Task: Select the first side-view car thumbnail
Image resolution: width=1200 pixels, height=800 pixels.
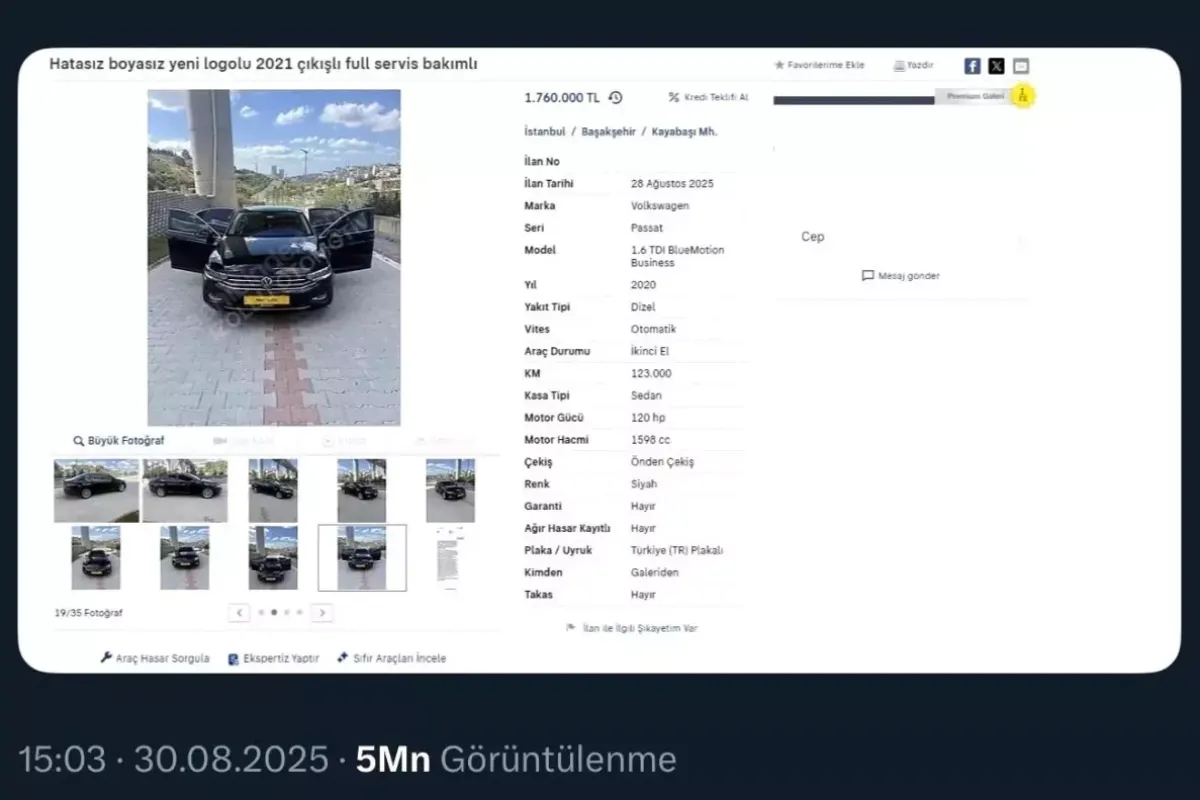Action: pos(97,491)
